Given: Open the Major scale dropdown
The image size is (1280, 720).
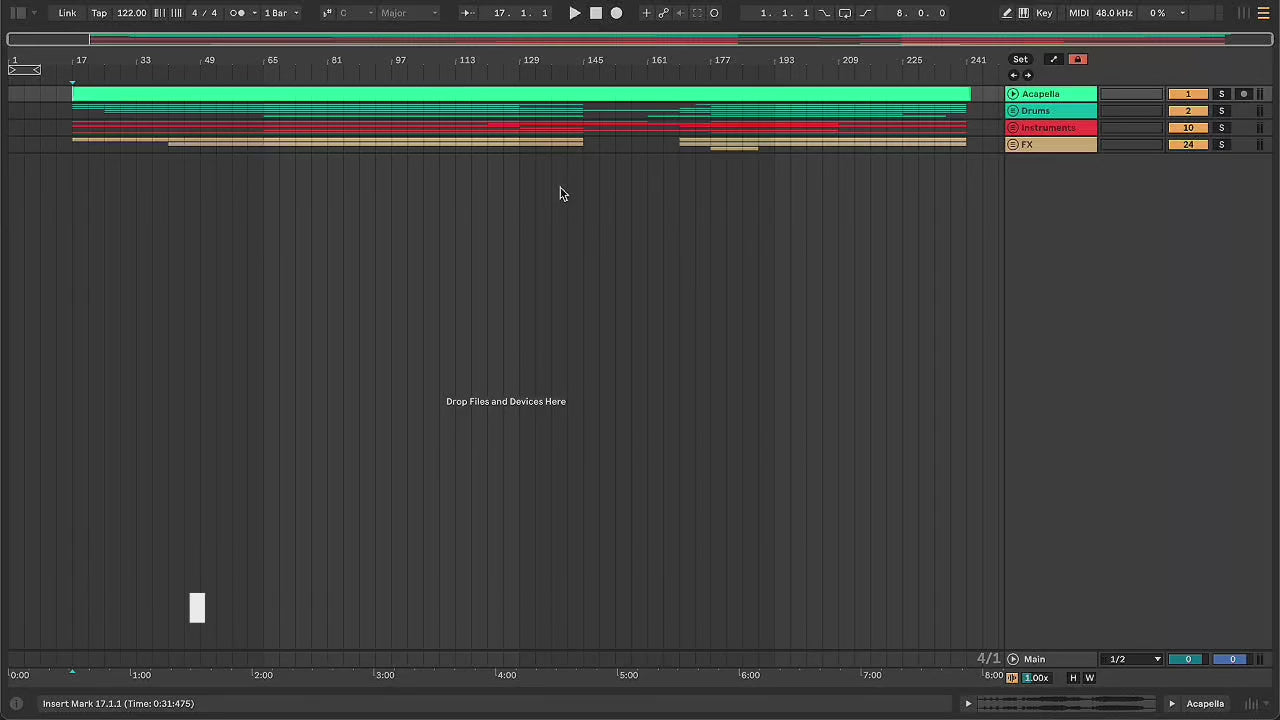Looking at the screenshot, I should point(409,13).
